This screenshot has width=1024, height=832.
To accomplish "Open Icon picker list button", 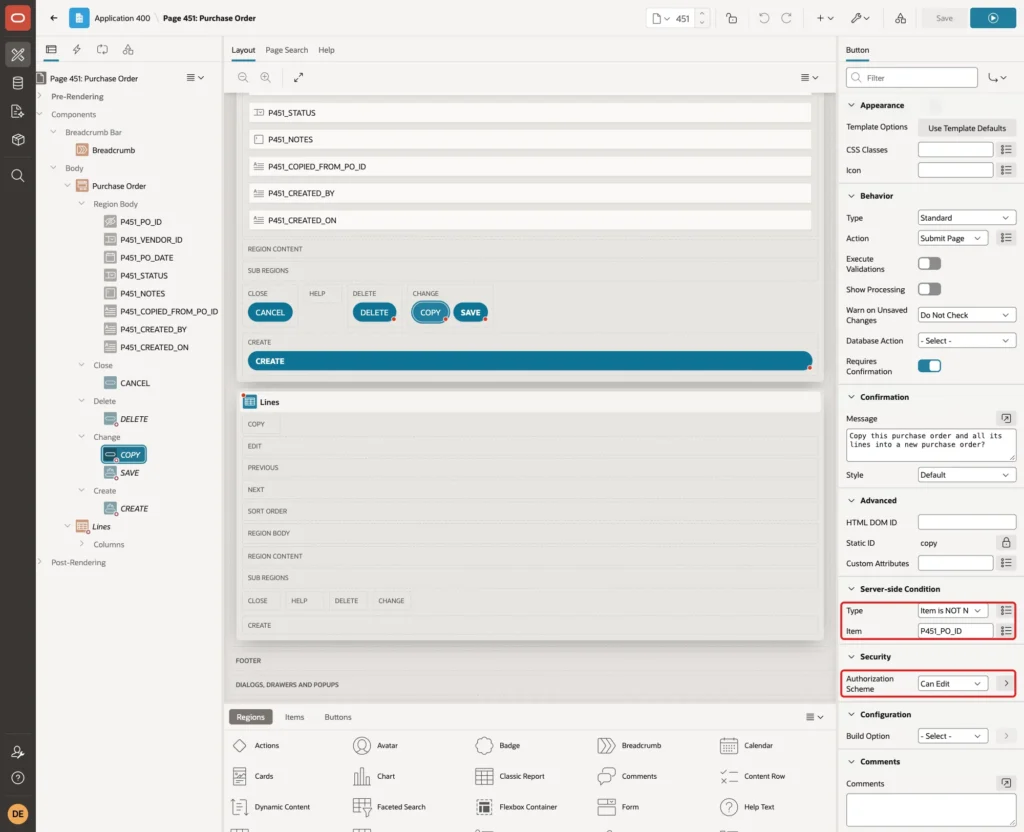I will coord(1006,170).
